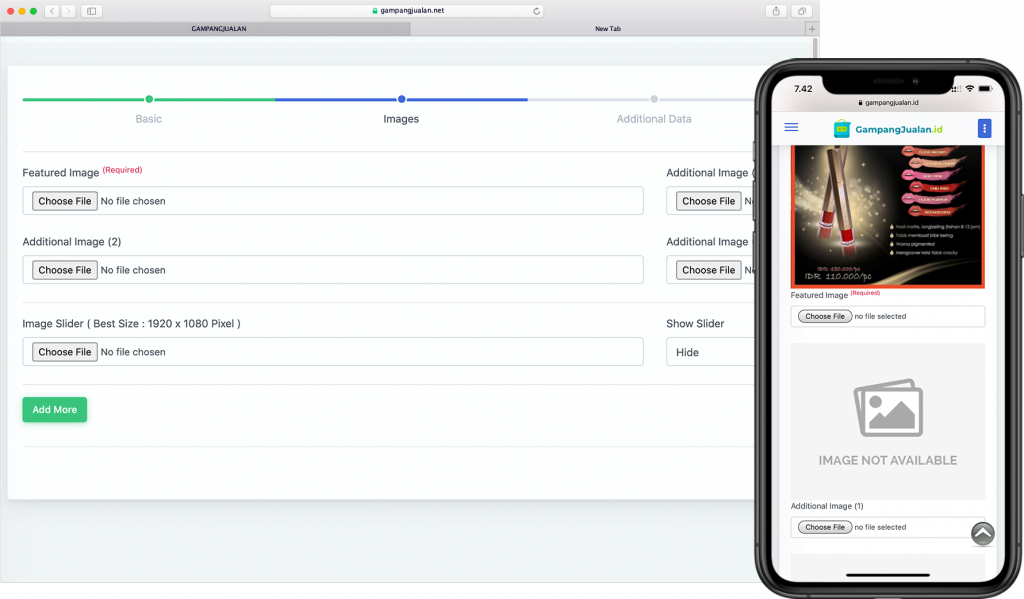1024x599 pixels.
Task: Switch to the GAMPANGJUALAN browser tab
Action: pos(218,29)
